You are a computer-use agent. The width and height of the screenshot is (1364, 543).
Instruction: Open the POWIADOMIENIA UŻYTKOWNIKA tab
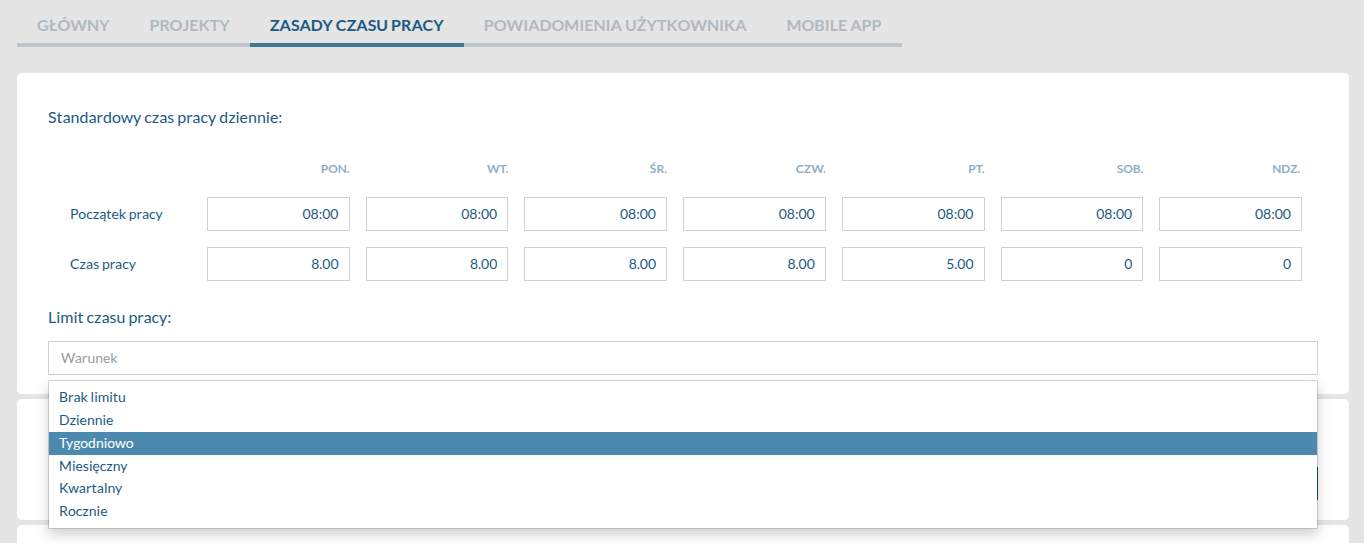tap(615, 26)
